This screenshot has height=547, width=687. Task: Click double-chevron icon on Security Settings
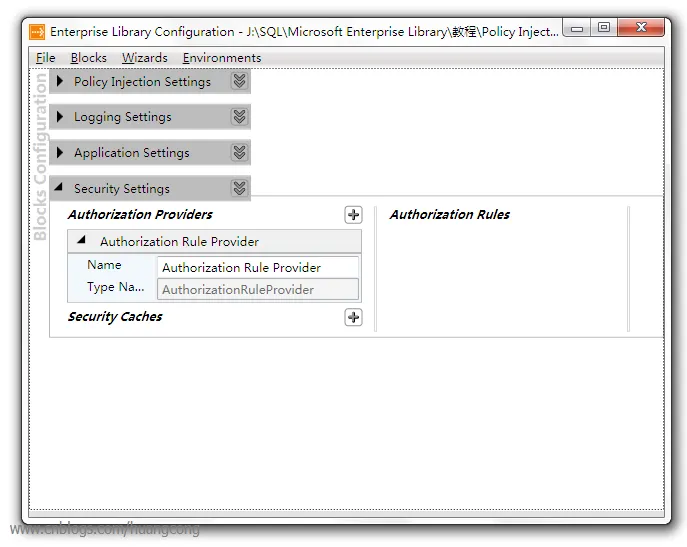pyautogui.click(x=239, y=188)
